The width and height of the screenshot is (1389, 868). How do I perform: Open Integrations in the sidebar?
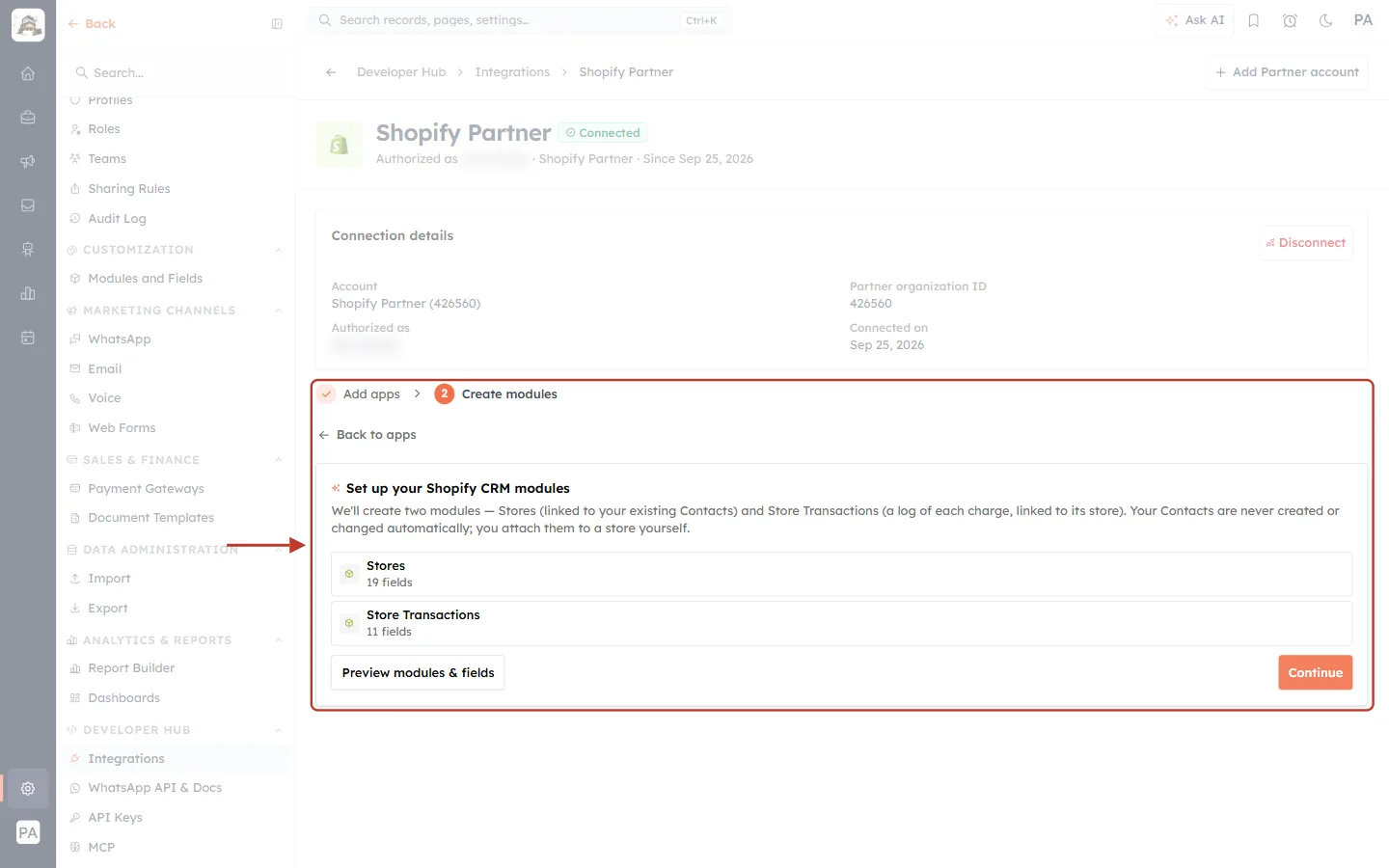pyautogui.click(x=176, y=759)
